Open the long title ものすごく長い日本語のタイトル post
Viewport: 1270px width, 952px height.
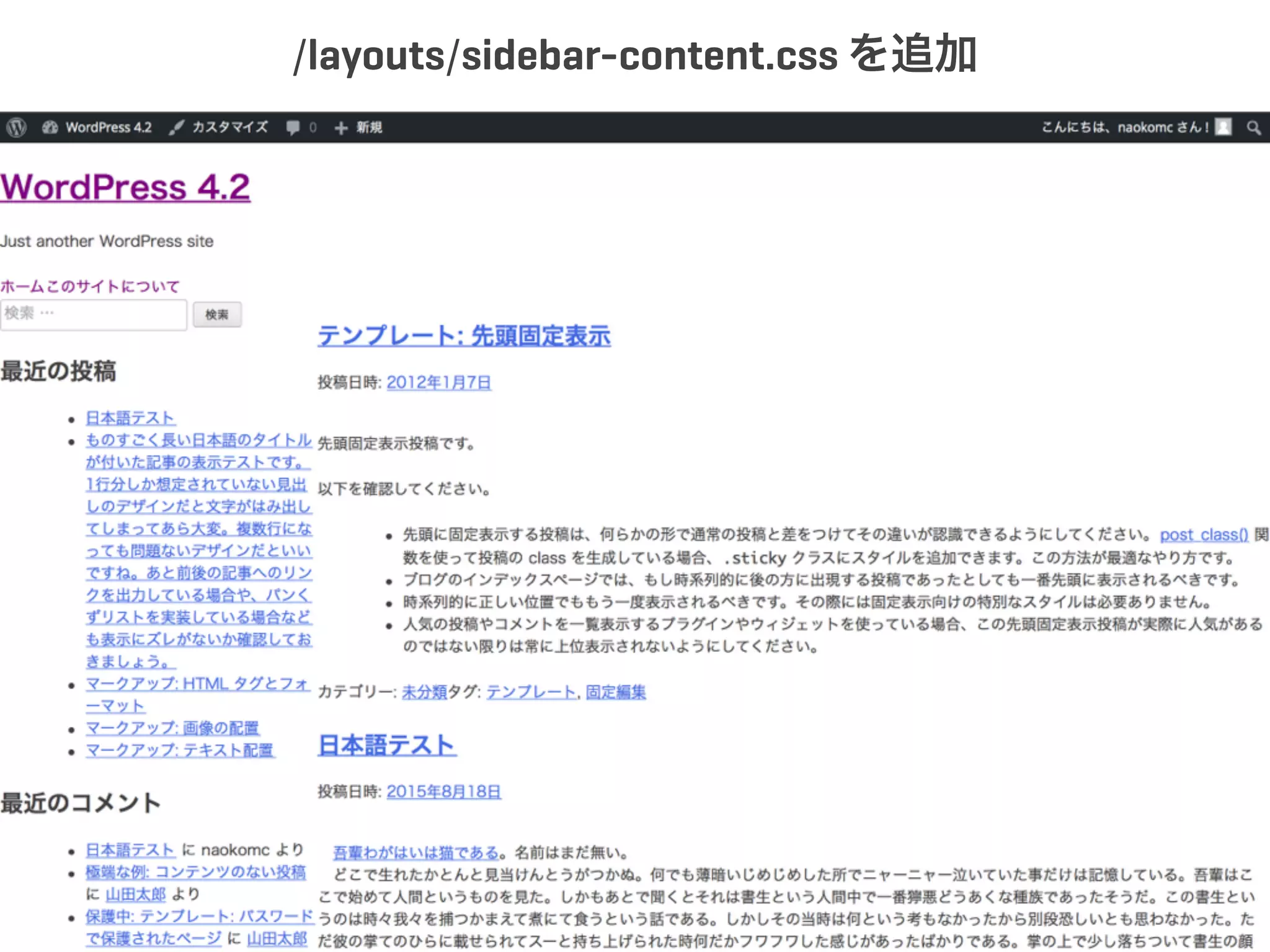199,550
